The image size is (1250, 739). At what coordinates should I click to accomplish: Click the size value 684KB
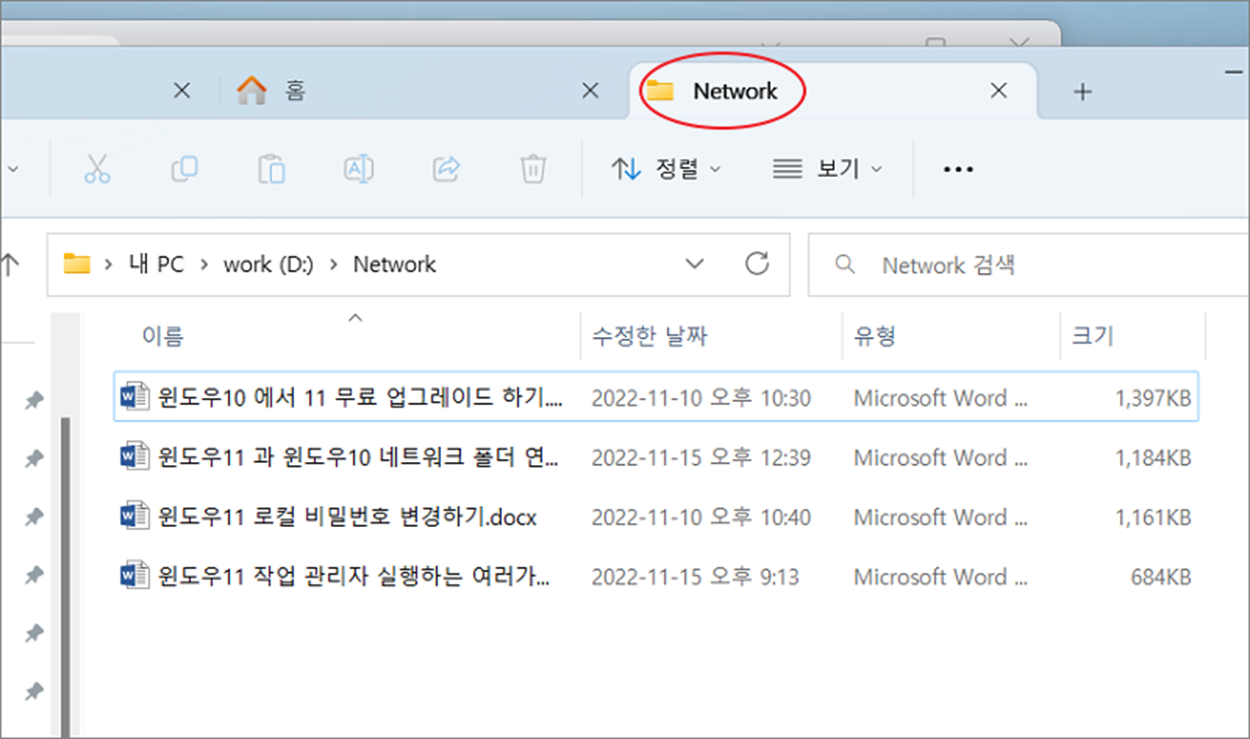coord(1161,577)
